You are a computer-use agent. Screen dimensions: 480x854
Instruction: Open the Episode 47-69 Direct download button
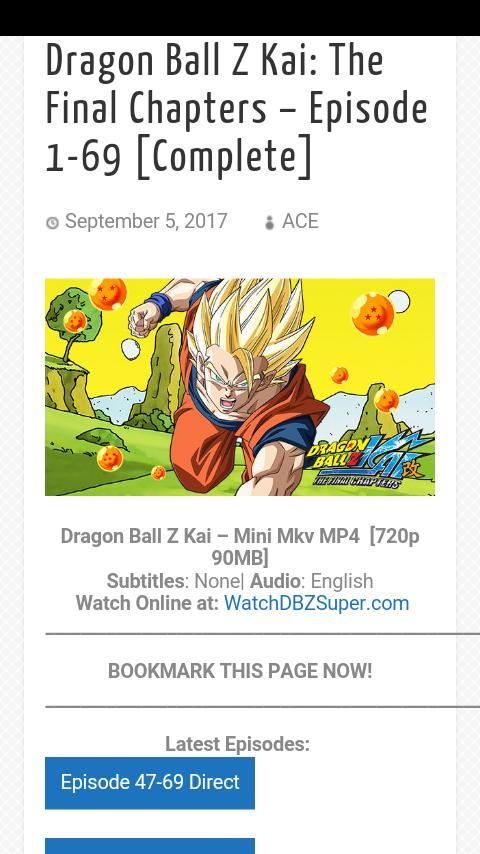pos(150,783)
